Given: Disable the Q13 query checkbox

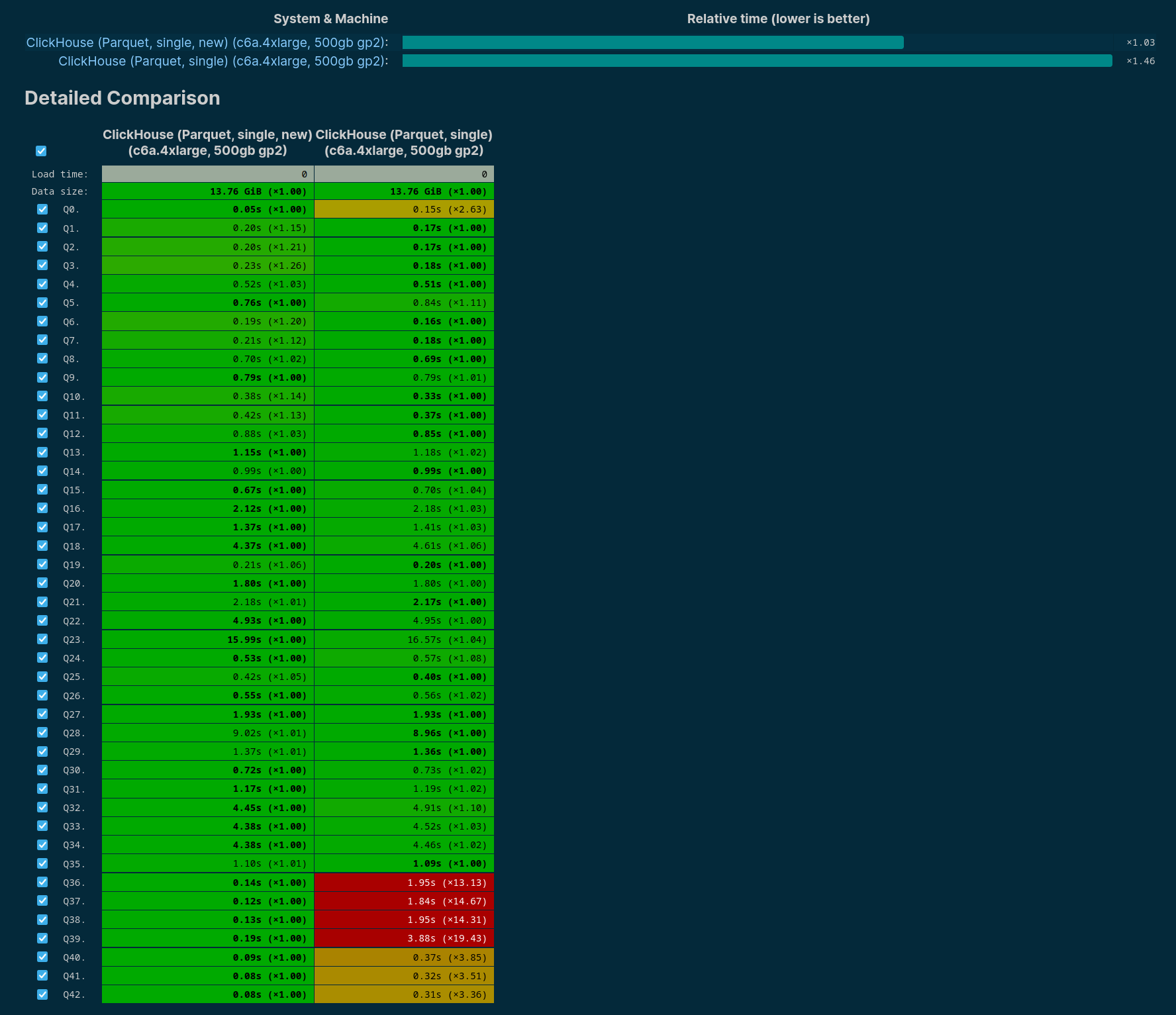Looking at the screenshot, I should pos(42,452).
